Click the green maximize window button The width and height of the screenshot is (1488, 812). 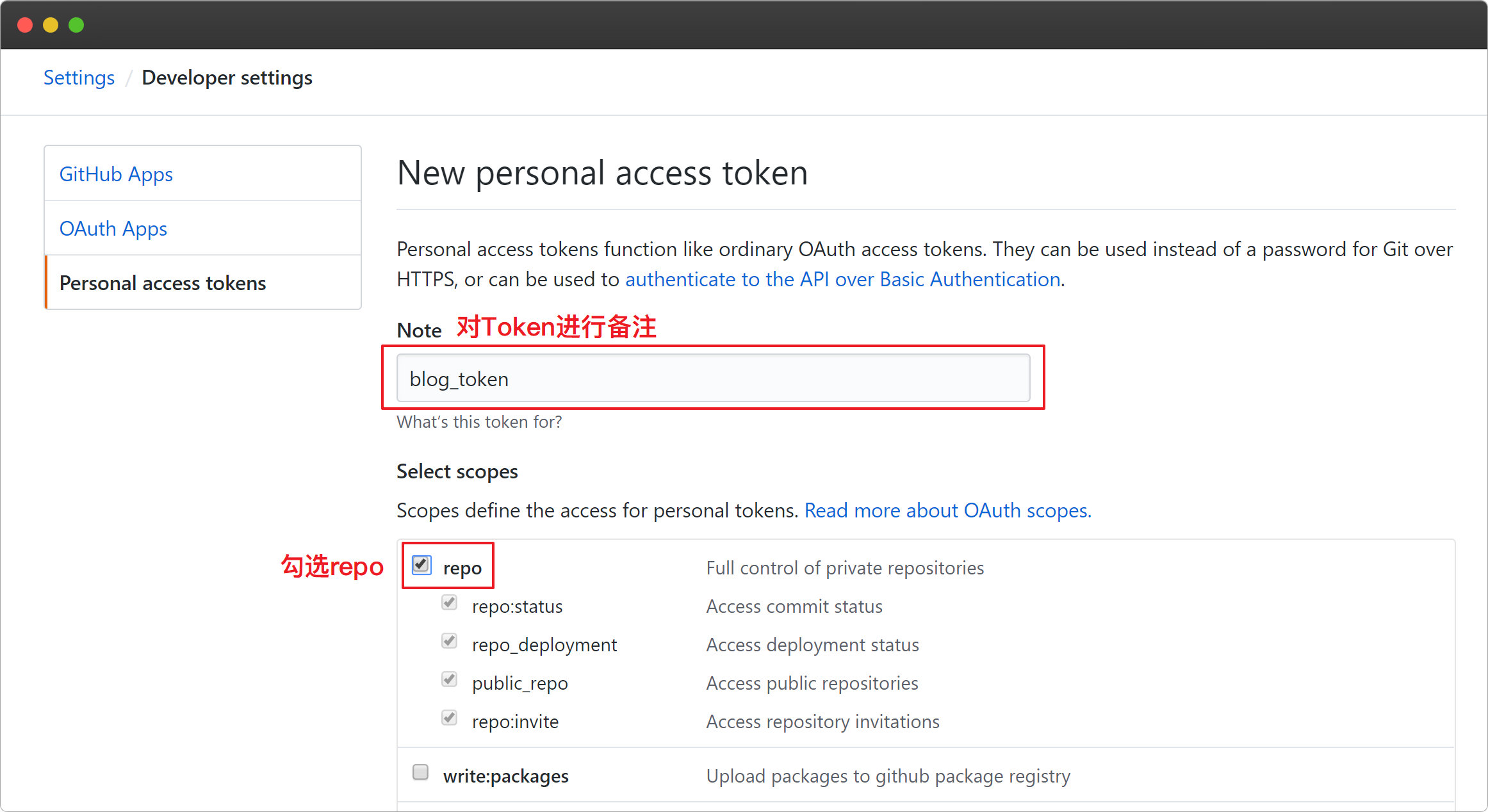click(x=76, y=25)
